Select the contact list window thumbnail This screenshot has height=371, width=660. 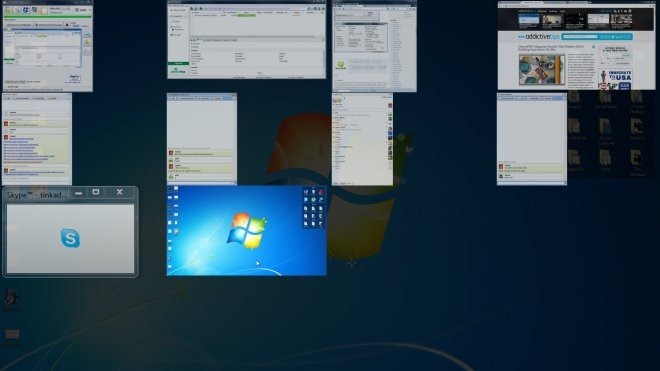pyautogui.click(x=362, y=139)
